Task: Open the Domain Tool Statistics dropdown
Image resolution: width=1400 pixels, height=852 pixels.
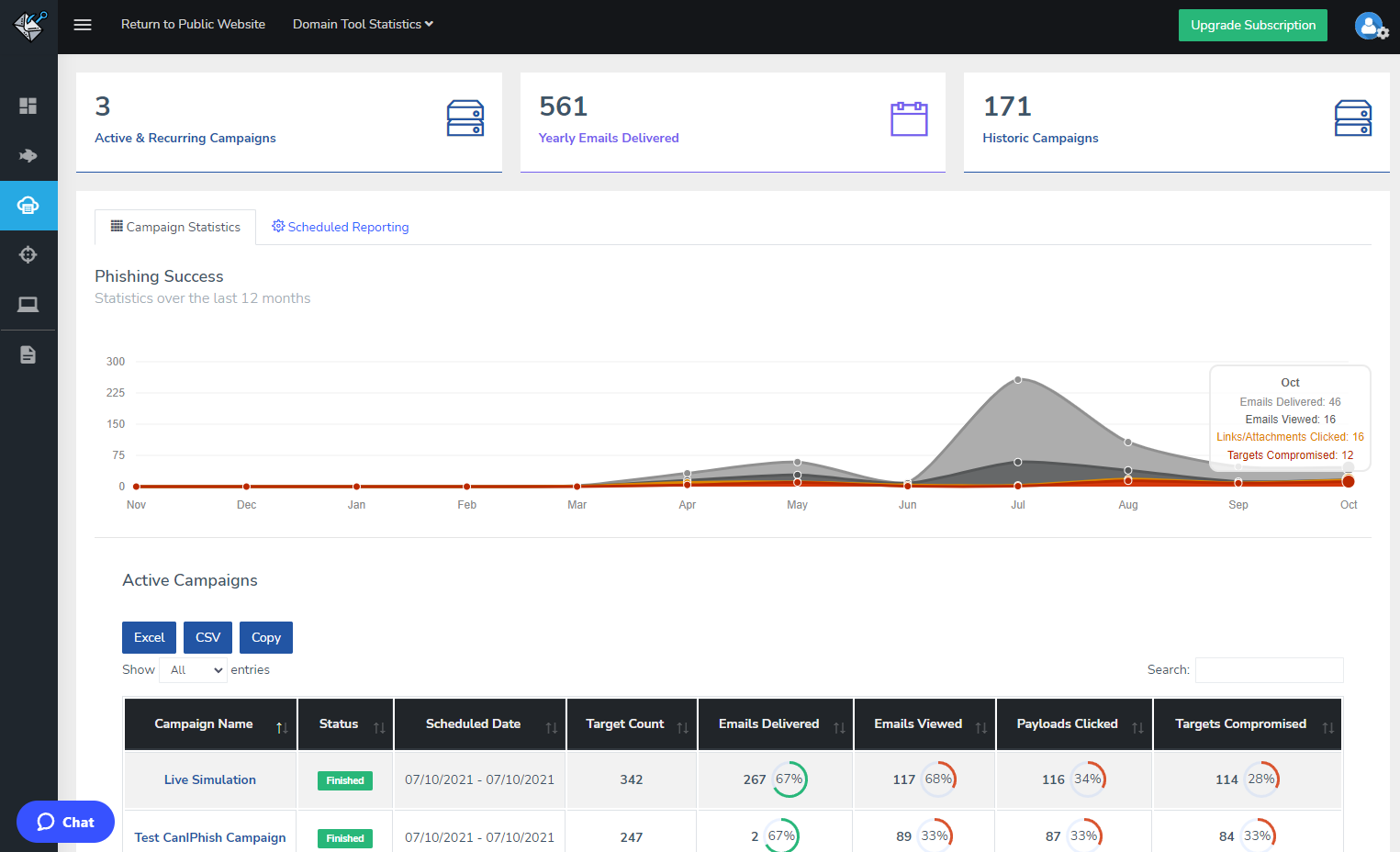Action: (x=362, y=24)
